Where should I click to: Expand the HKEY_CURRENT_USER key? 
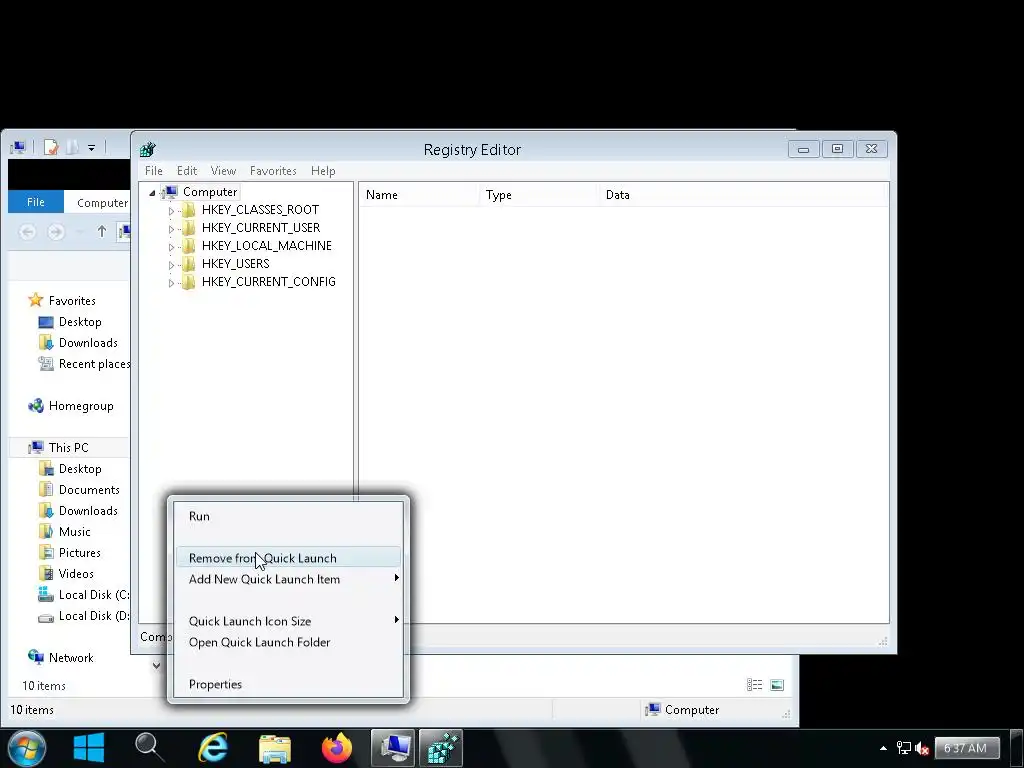tap(171, 229)
